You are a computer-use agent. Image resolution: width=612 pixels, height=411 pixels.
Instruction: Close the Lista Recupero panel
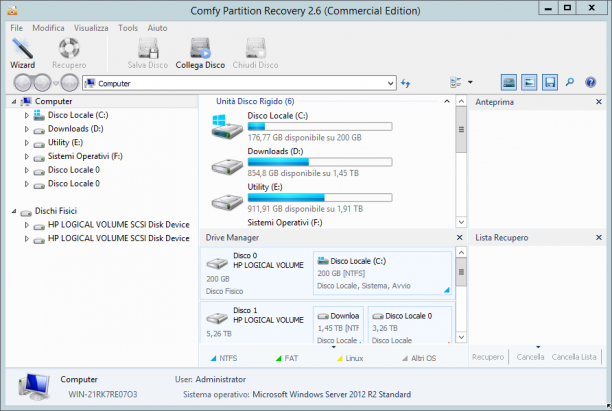click(x=599, y=237)
